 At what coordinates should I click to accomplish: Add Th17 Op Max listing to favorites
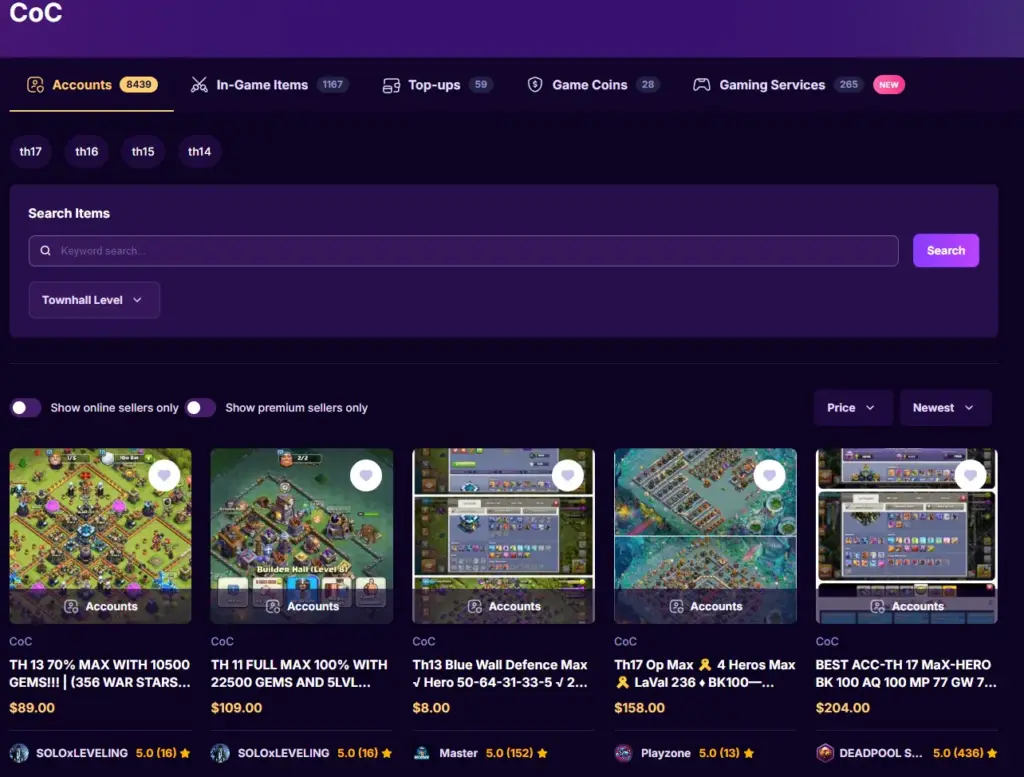coord(769,475)
